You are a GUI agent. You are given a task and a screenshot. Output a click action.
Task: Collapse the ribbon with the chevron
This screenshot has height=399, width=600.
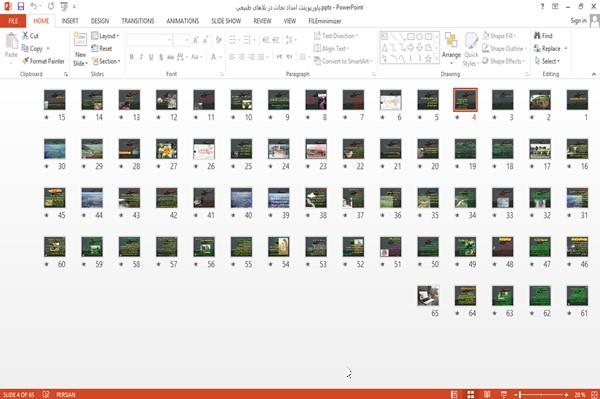(x=594, y=74)
